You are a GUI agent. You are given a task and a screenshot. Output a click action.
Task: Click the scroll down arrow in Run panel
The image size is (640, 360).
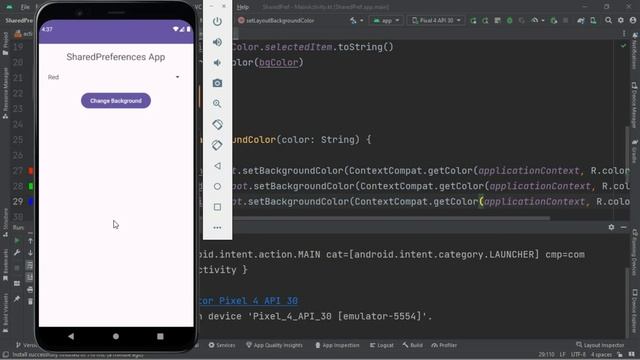click(x=30, y=253)
